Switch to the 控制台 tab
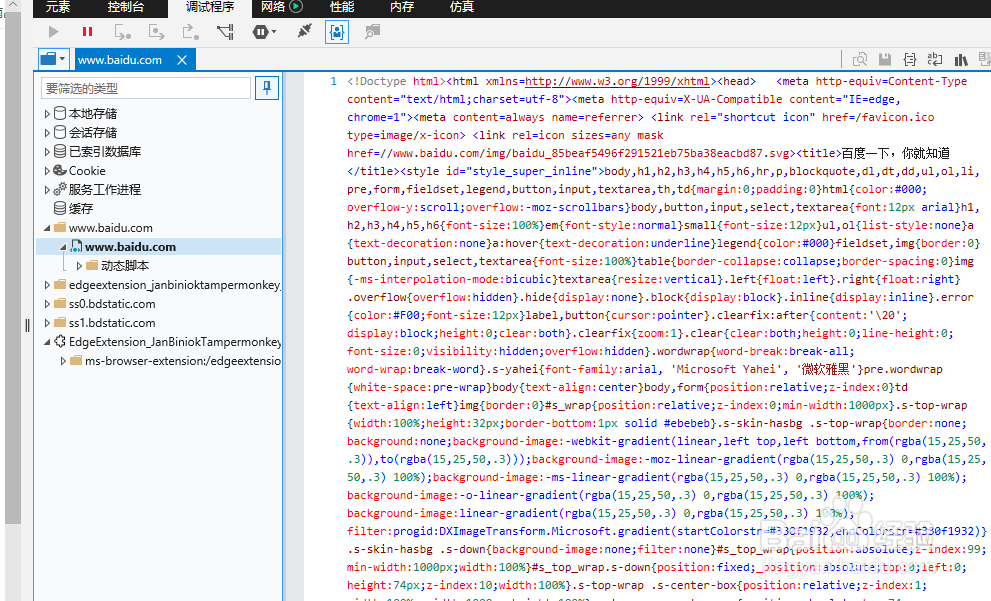 [x=125, y=7]
